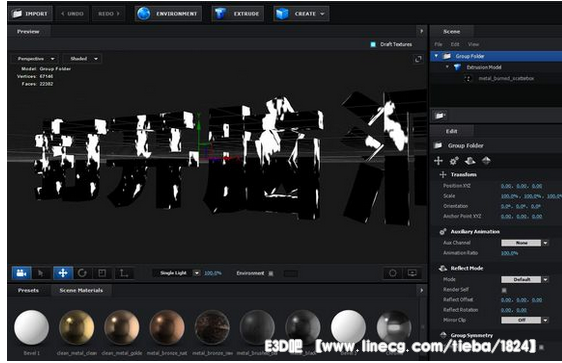This screenshot has height=363, width=562.
Task: Select metal_burned_scatterbox in scene tree
Action: [x=506, y=78]
